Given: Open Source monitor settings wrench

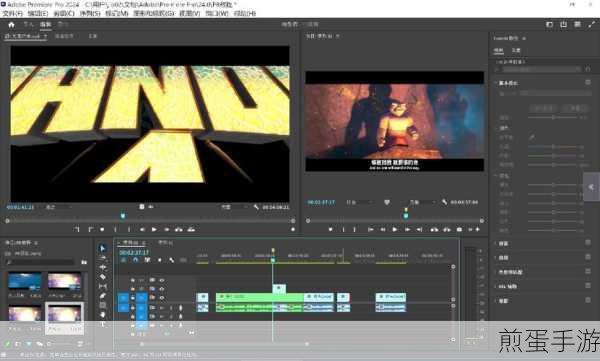Looking at the screenshot, I should click(x=256, y=207).
